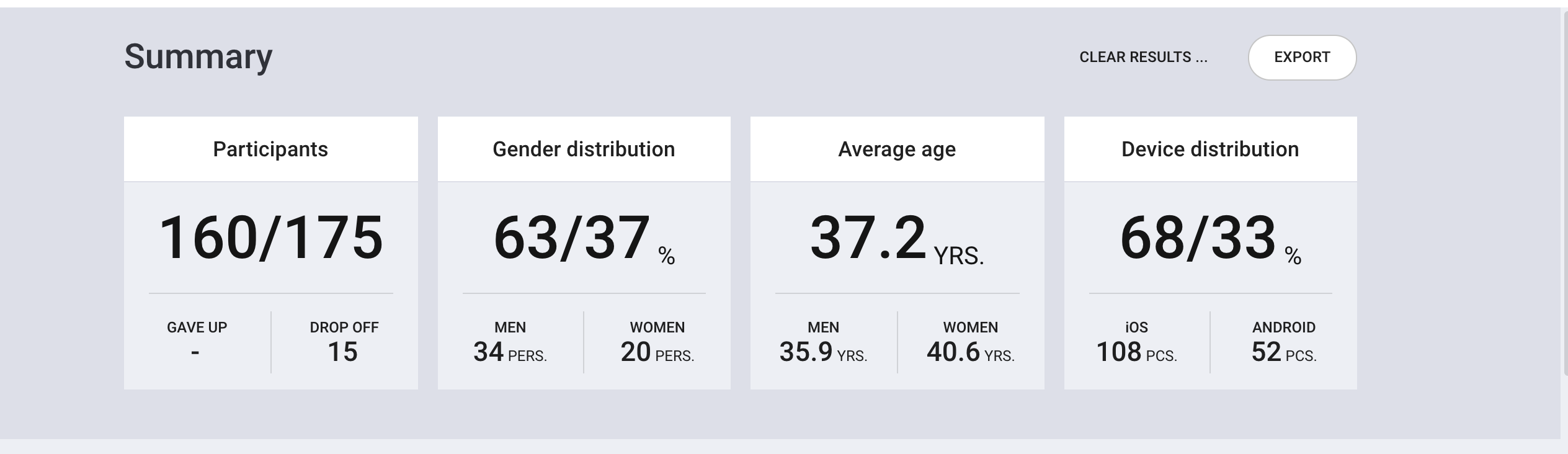The image size is (1568, 454).
Task: Click the Gender distribution card title
Action: coord(584,149)
